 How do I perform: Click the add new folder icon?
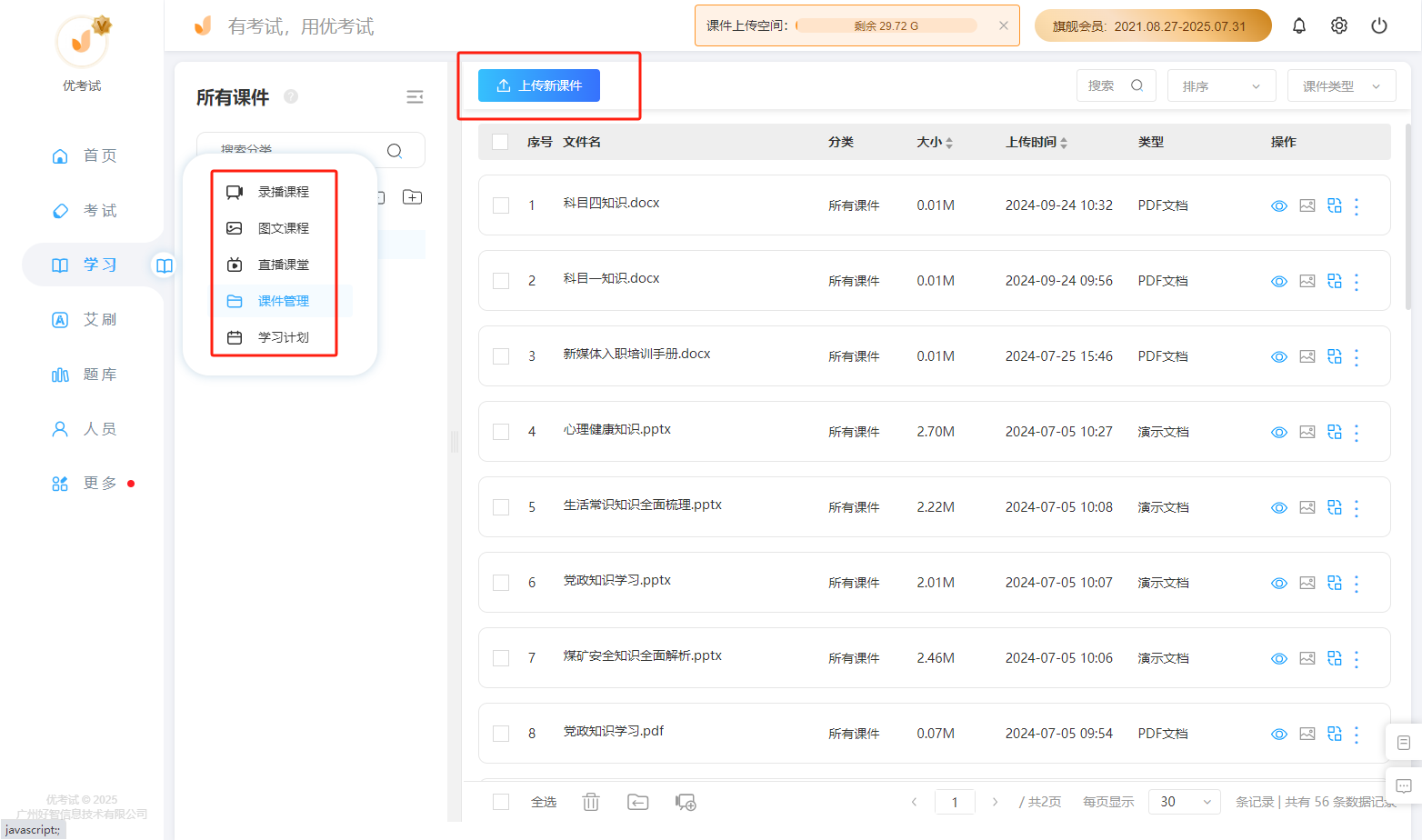click(413, 197)
